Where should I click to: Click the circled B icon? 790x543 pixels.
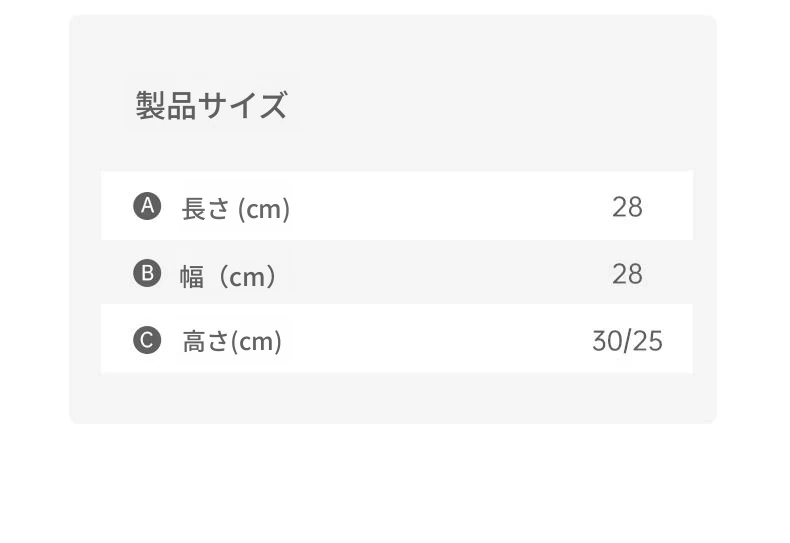tap(147, 273)
